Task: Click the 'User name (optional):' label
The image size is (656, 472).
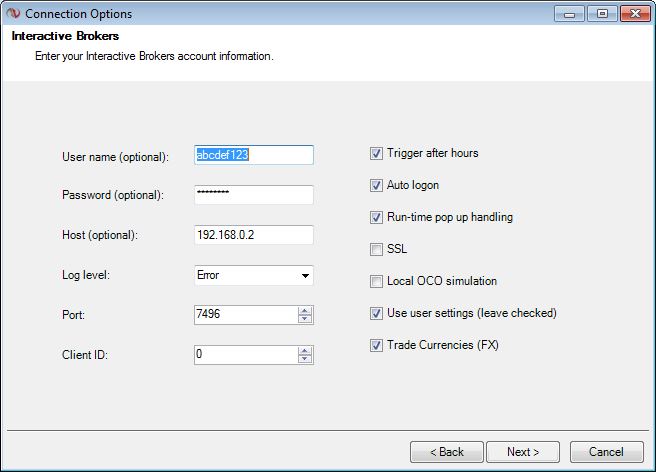Action: pos(115,157)
